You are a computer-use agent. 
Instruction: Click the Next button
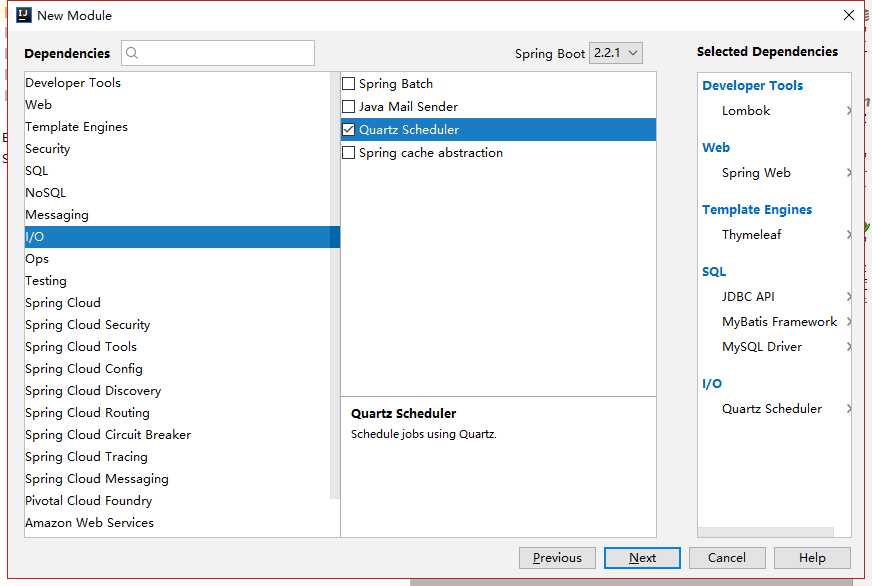click(x=642, y=558)
